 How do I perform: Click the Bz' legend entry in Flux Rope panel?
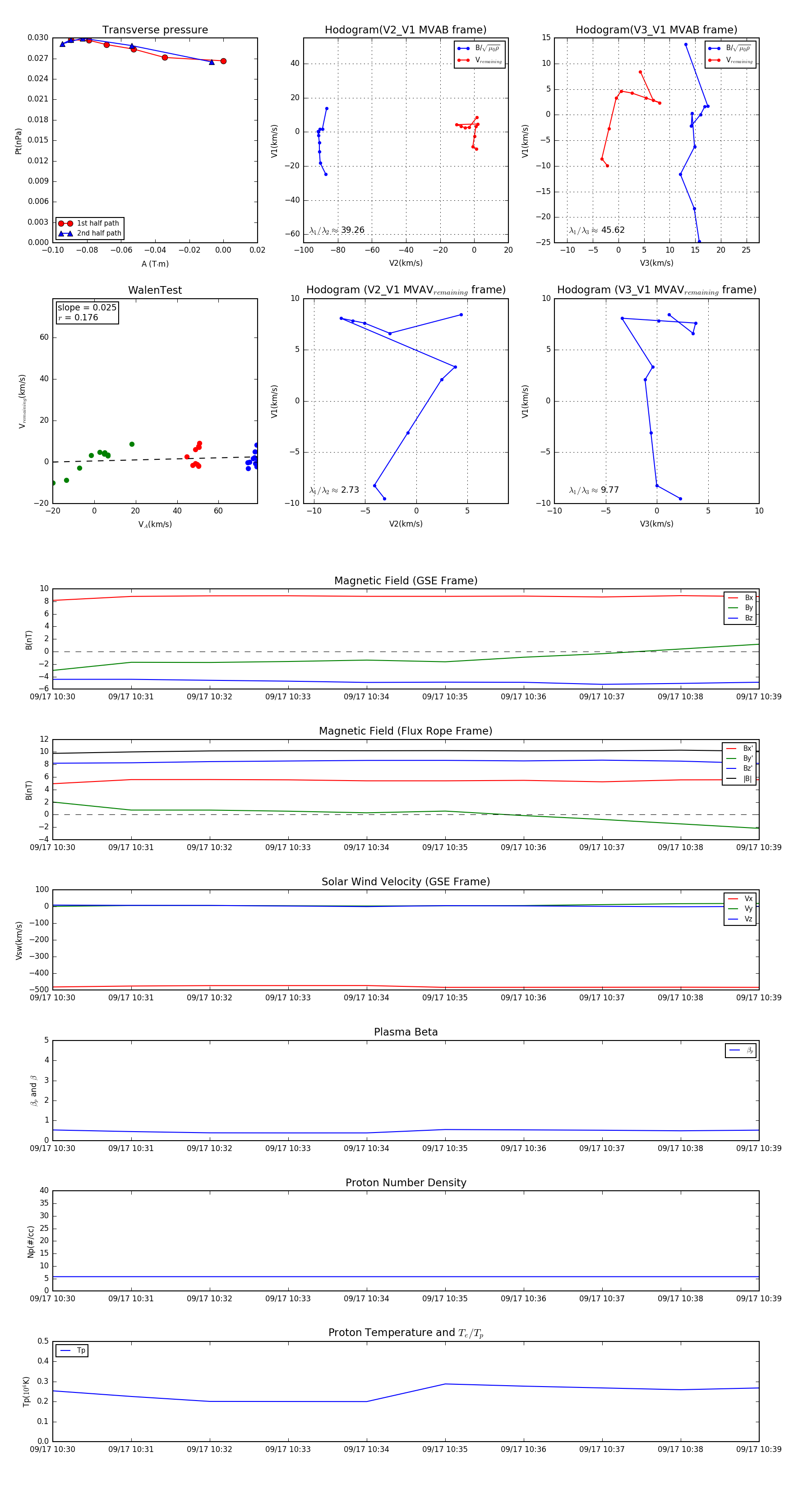[x=739, y=769]
